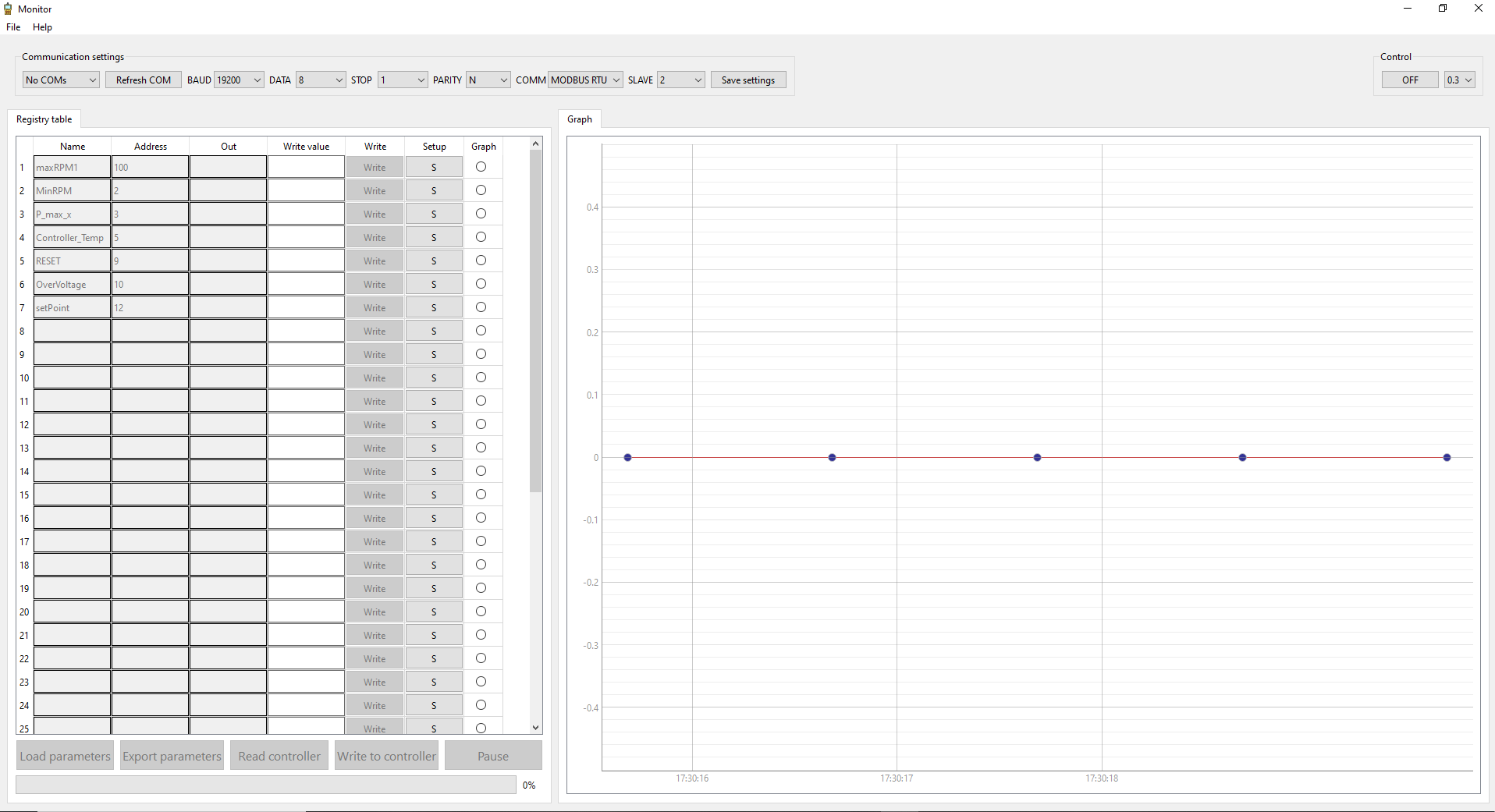This screenshot has width=1495, height=812.
Task: Switch to the Registry table tab
Action: (44, 119)
